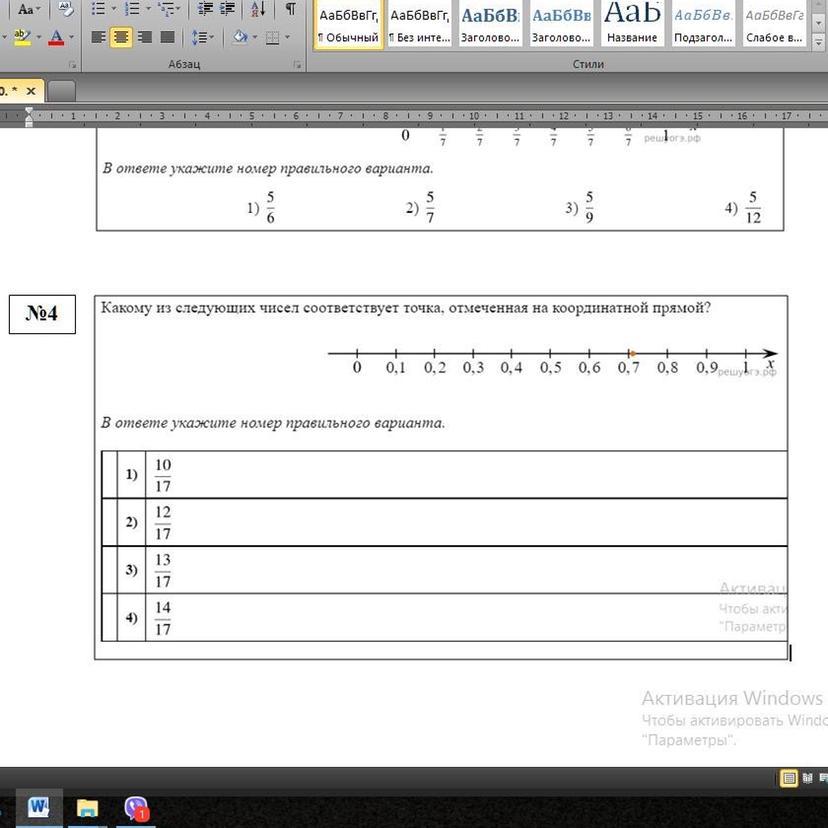Viewport: 828px width, 828px height.
Task: Justify text alignment
Action: (x=167, y=37)
